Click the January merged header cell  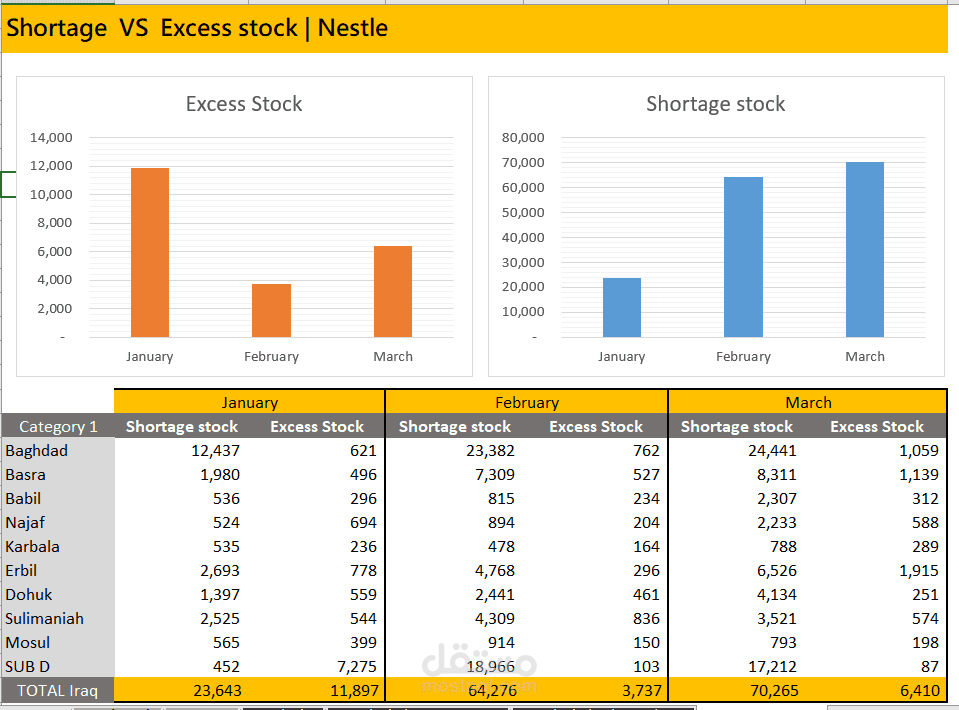249,402
